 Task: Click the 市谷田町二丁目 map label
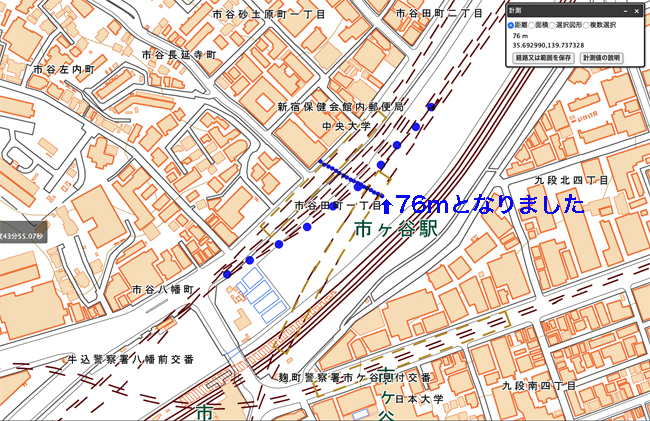tap(439, 13)
